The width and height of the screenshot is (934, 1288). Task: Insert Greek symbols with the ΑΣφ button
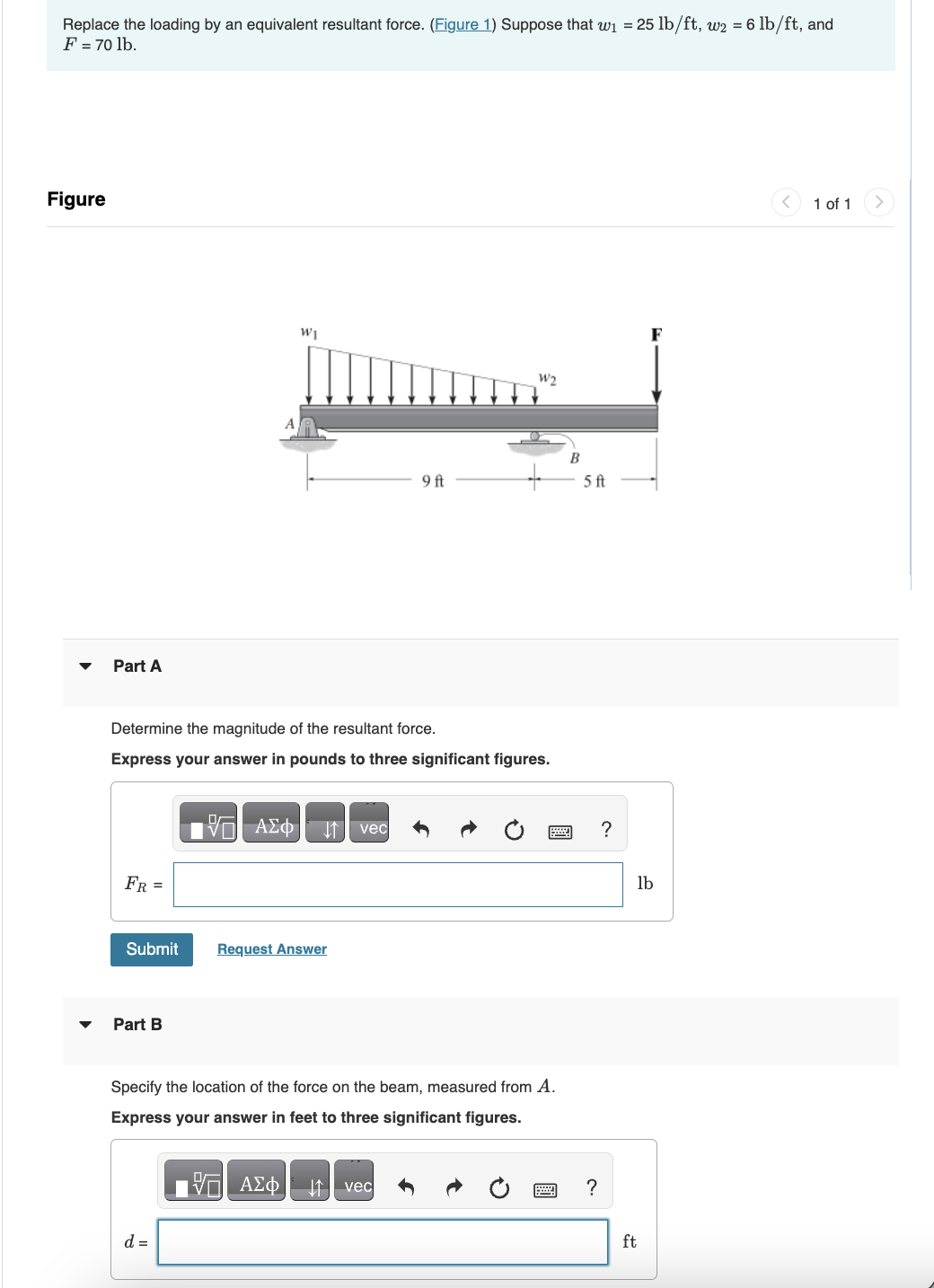pos(270,824)
